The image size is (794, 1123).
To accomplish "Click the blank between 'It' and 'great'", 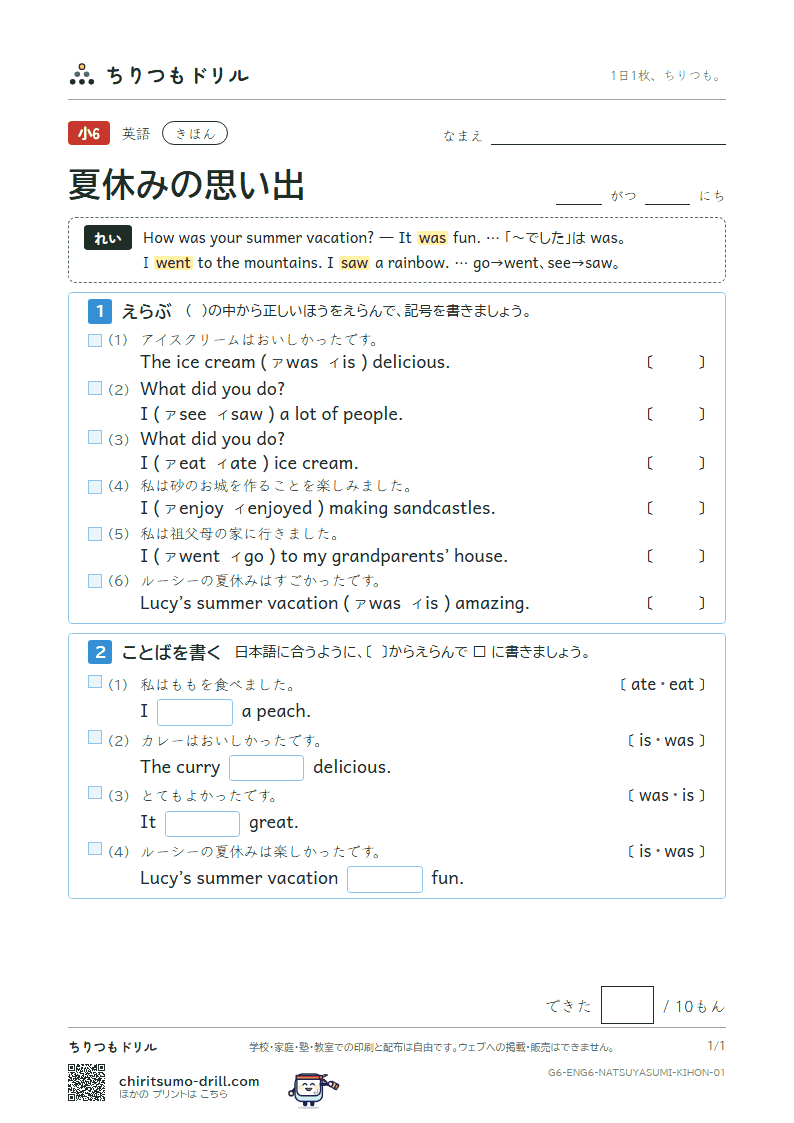I will tap(202, 824).
